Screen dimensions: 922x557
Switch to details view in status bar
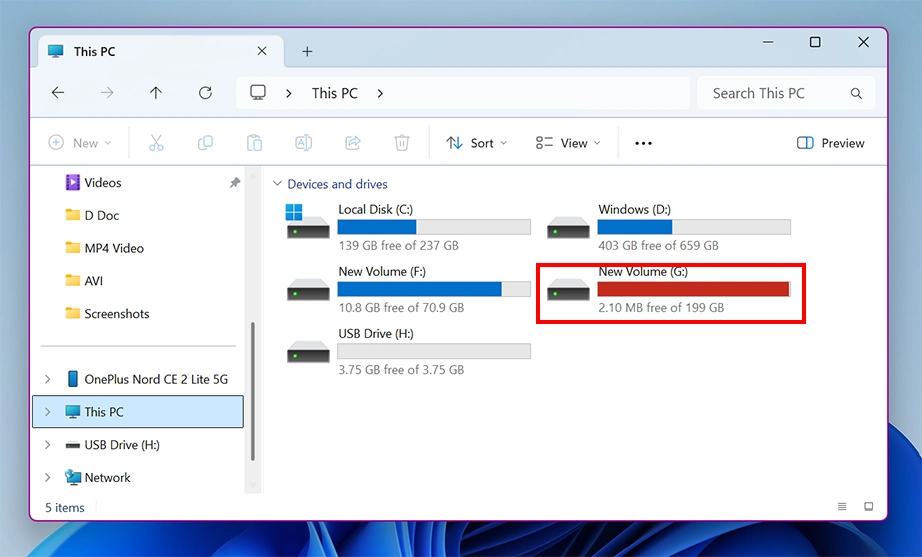[842, 506]
